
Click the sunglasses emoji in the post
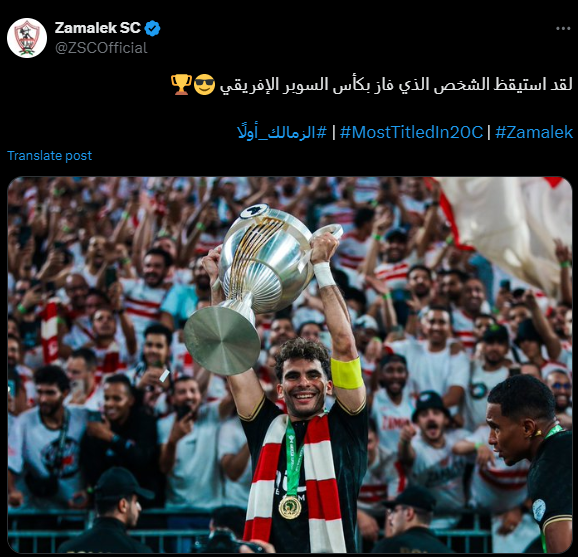coord(204,85)
